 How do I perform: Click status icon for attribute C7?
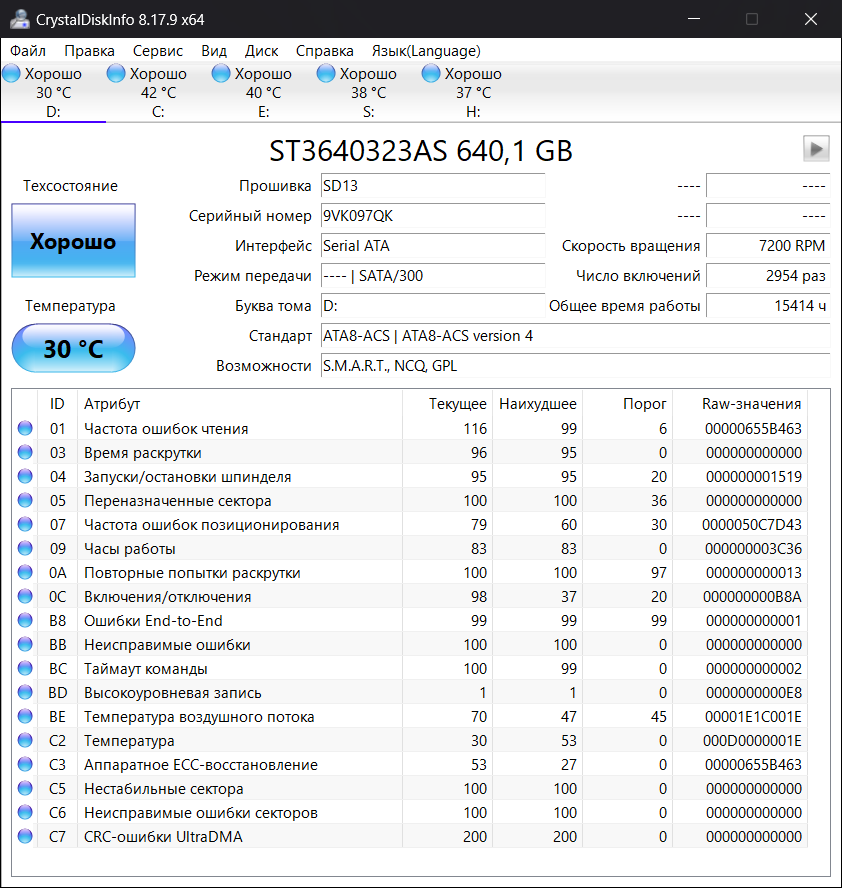25,836
